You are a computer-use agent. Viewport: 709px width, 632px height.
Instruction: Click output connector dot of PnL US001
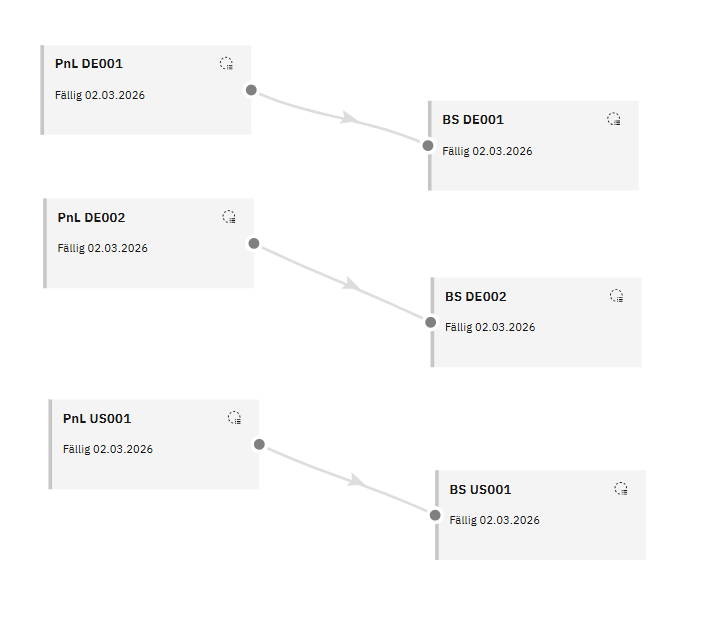(x=258, y=444)
